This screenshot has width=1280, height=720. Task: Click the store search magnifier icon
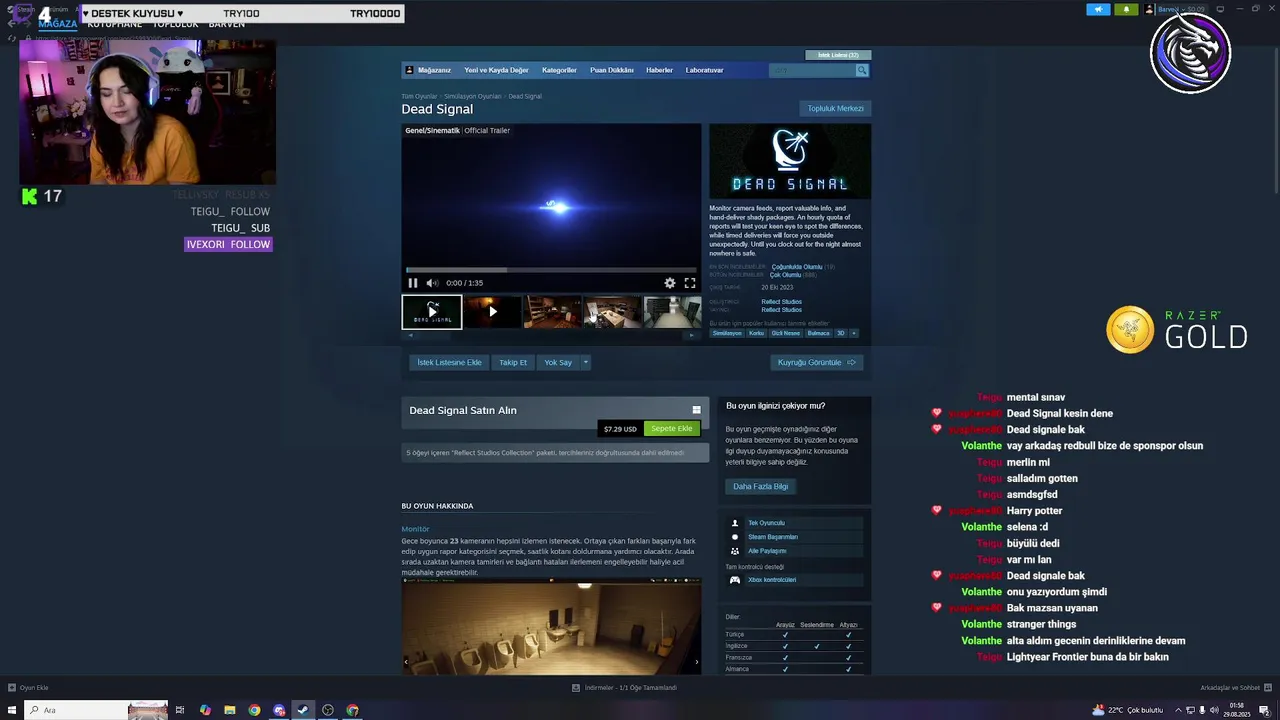[862, 70]
